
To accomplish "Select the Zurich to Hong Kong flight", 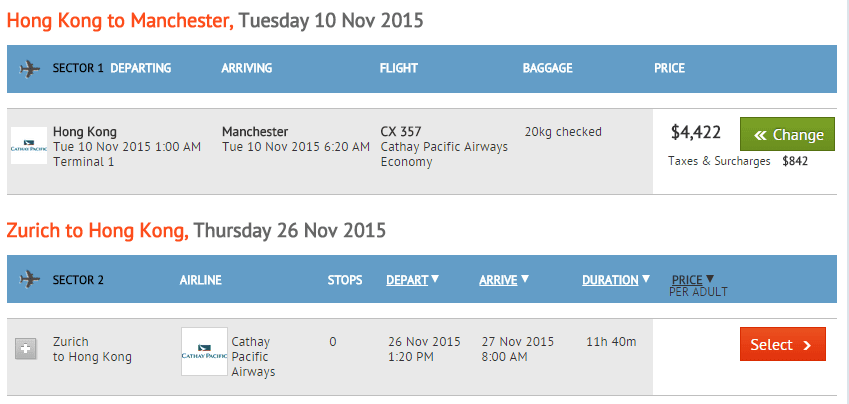I will [782, 345].
